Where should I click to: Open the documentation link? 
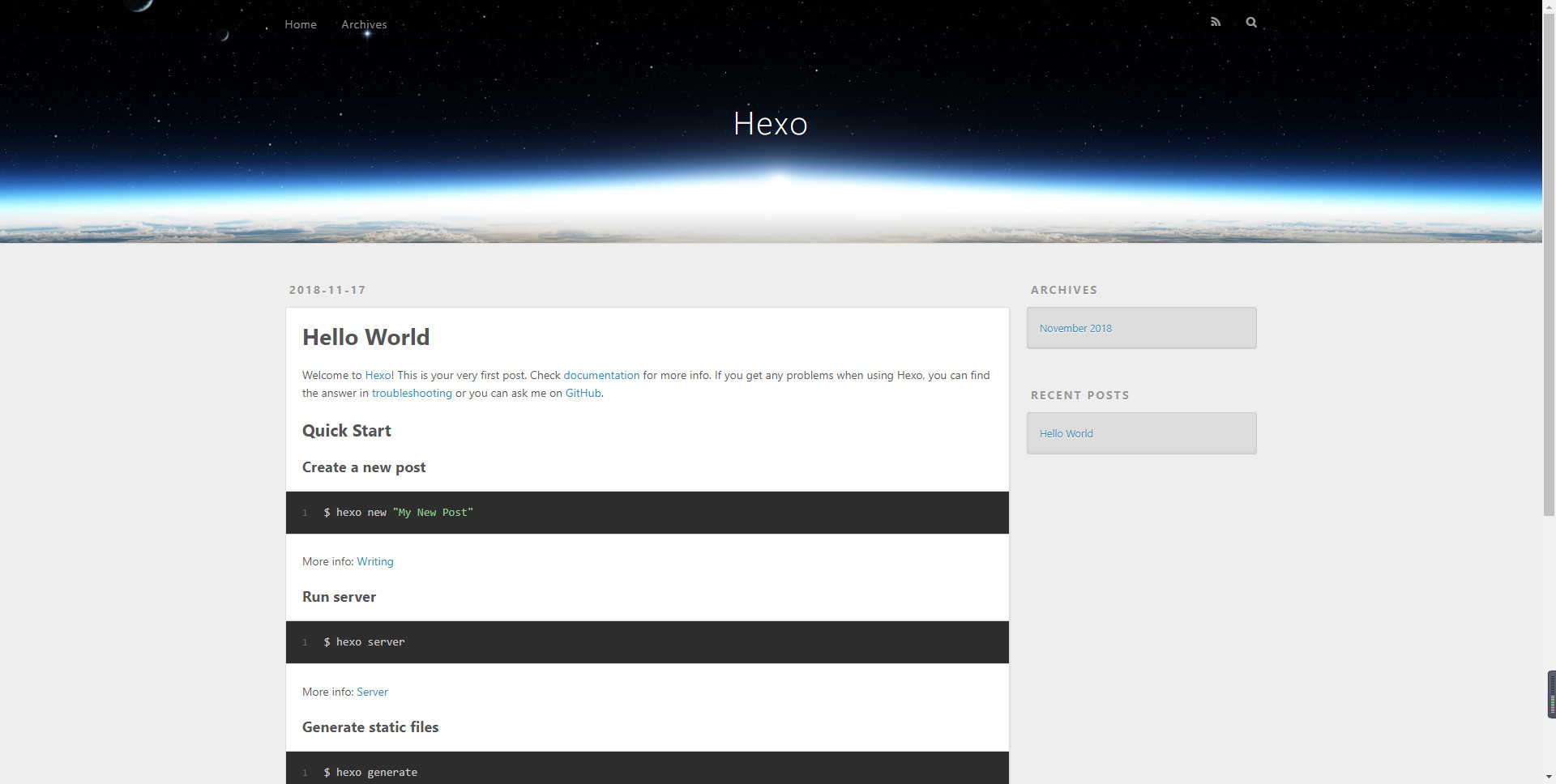tap(601, 375)
